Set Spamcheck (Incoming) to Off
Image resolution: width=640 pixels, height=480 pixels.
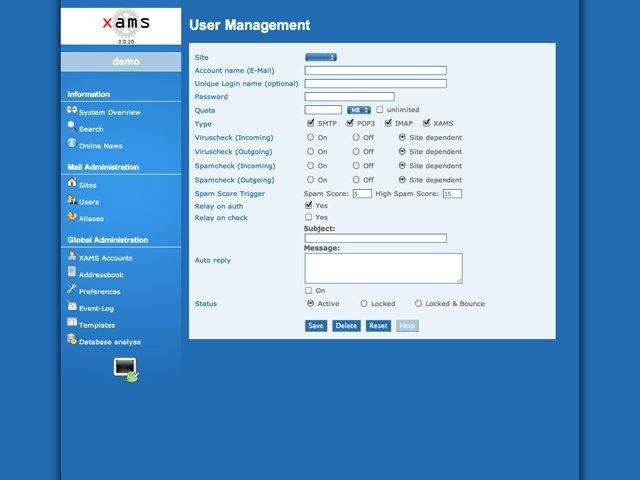click(x=356, y=165)
